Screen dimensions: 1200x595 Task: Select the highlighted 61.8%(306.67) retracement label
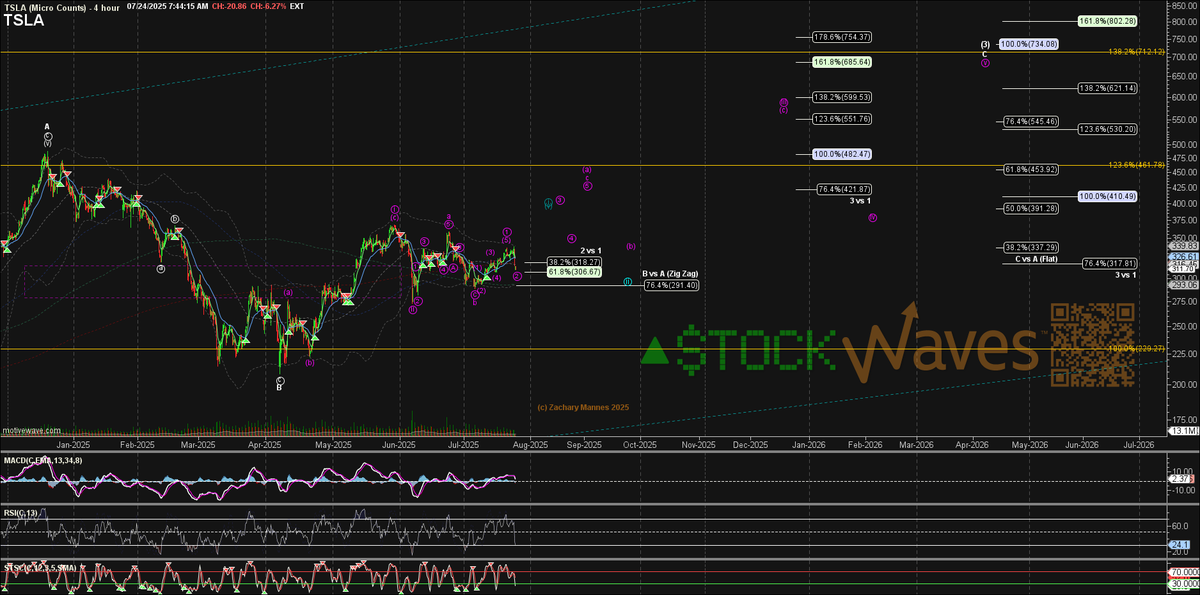click(574, 271)
